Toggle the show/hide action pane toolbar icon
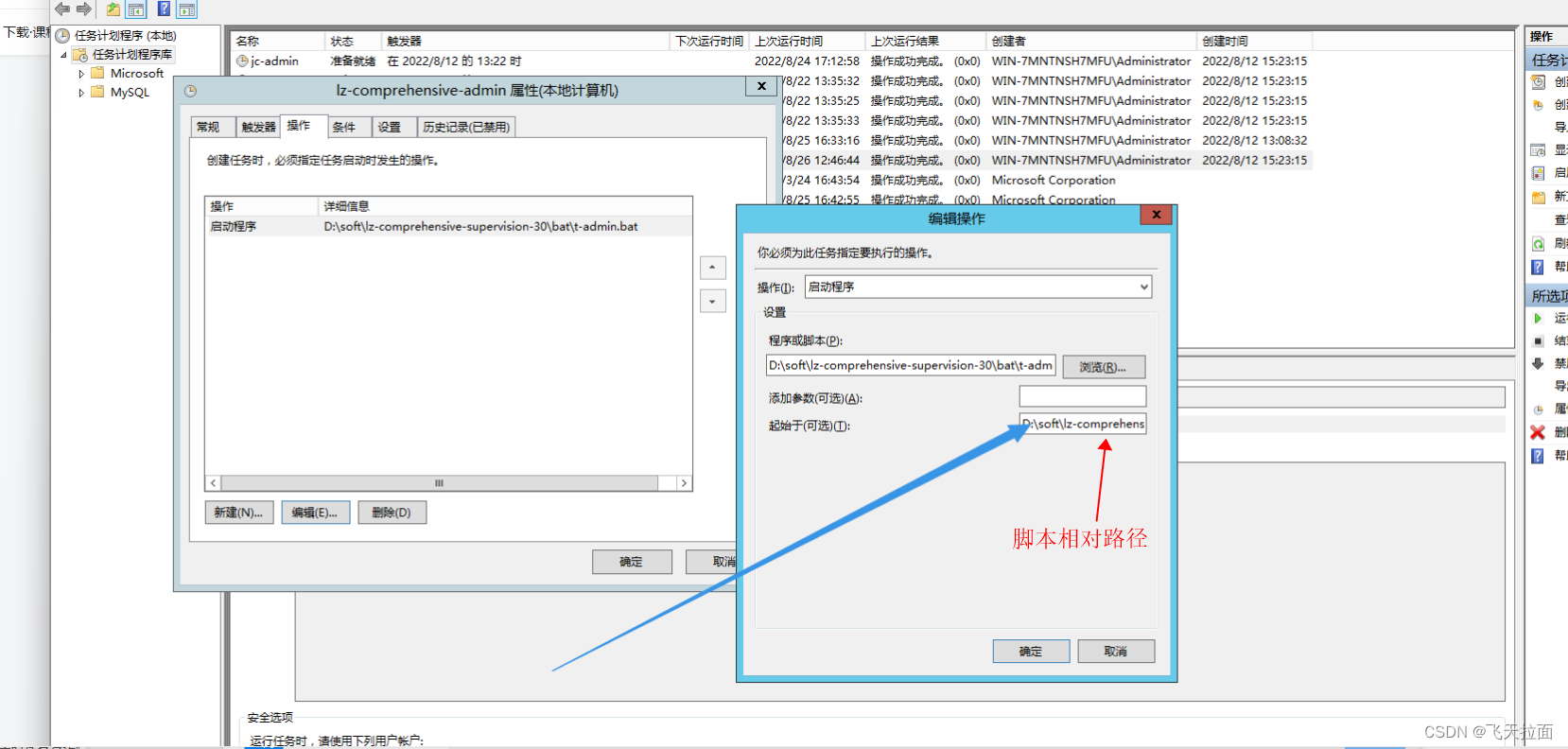 pos(187,9)
